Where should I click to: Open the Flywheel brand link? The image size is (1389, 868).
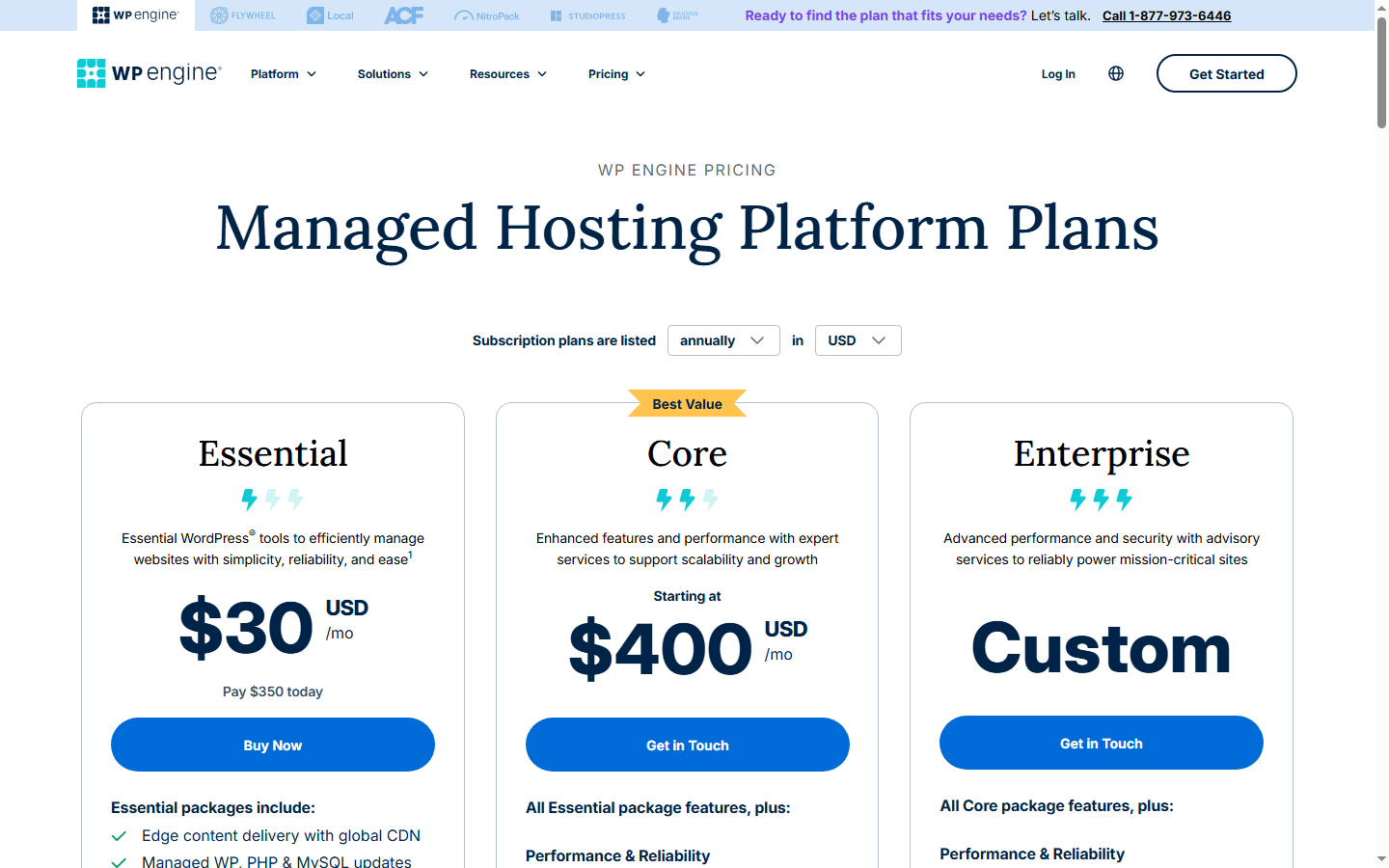[x=243, y=15]
